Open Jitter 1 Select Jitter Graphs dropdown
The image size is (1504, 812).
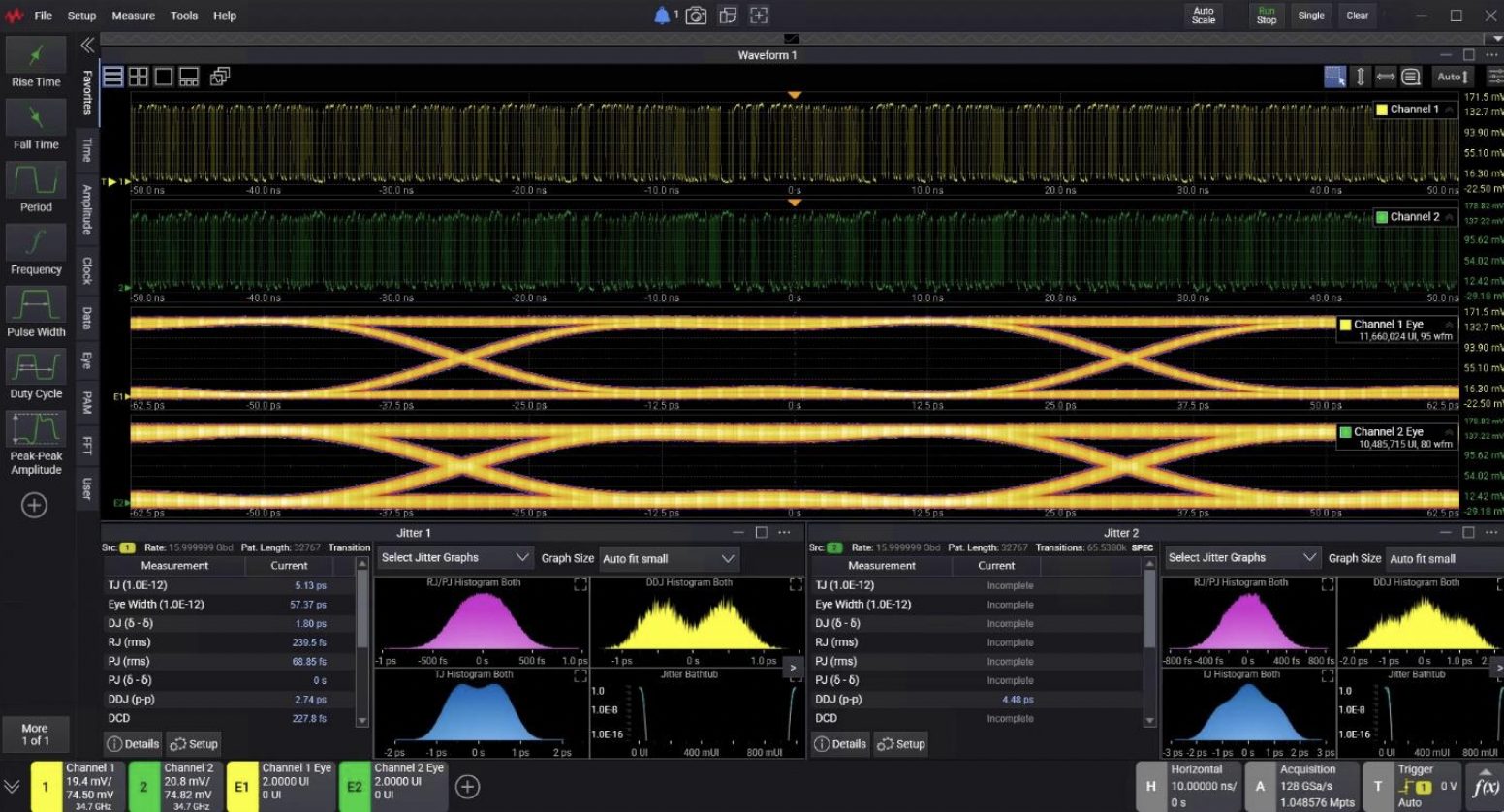pos(454,558)
